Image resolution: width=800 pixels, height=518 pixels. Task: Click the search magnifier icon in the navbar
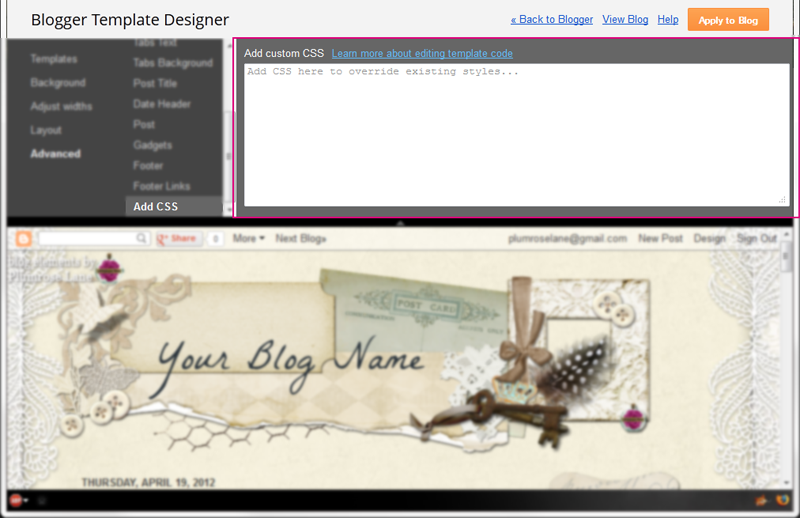coord(141,238)
